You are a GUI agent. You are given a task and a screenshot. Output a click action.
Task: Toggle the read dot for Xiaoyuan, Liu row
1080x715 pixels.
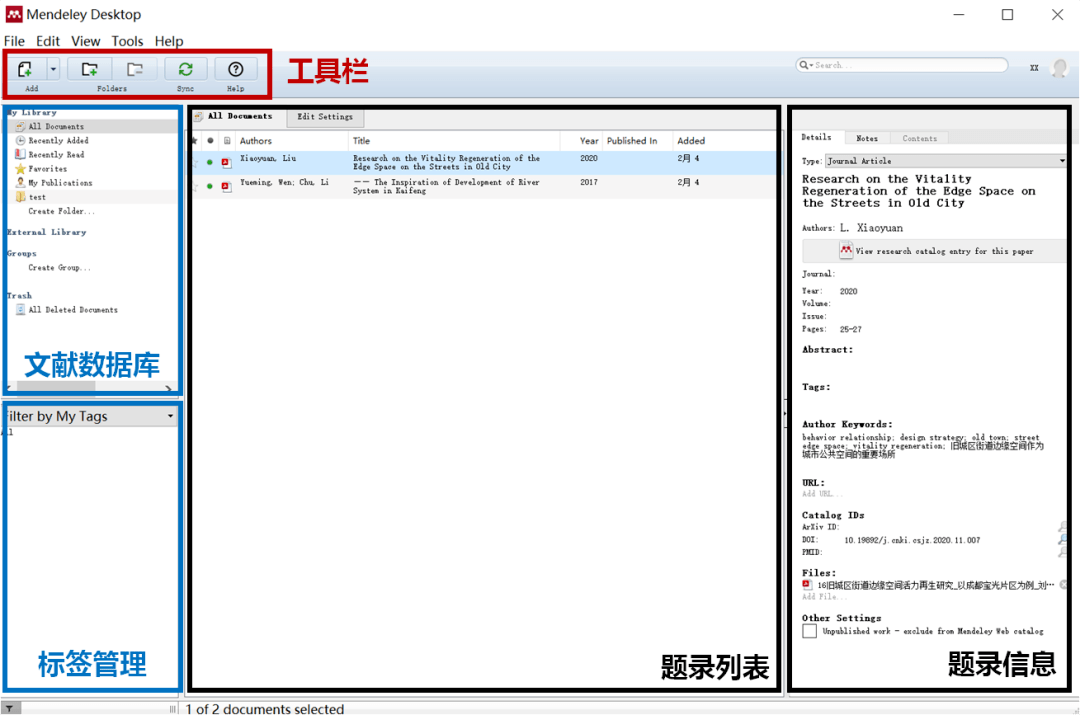pos(210,163)
